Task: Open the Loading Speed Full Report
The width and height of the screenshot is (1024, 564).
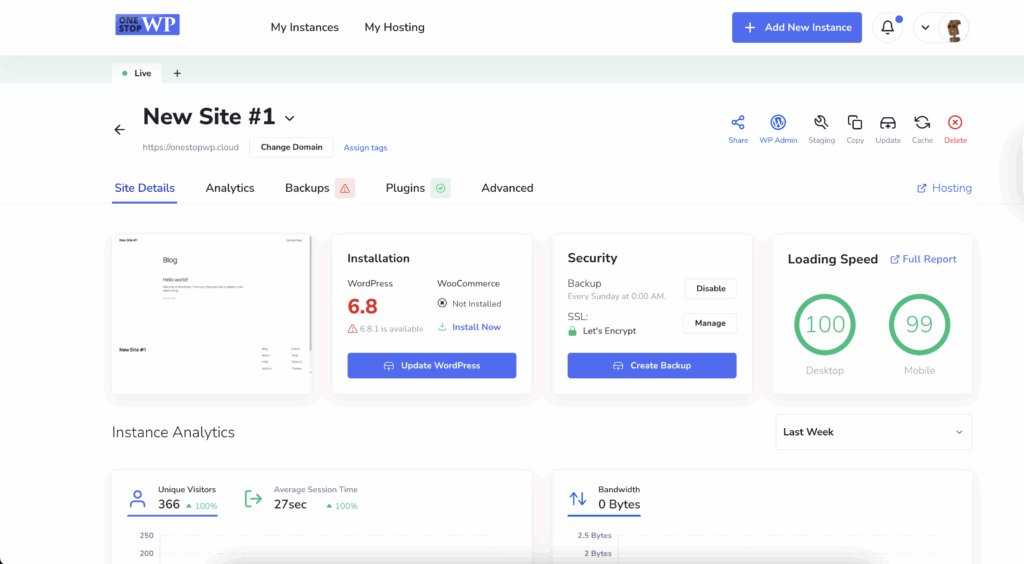Action: 923,259
